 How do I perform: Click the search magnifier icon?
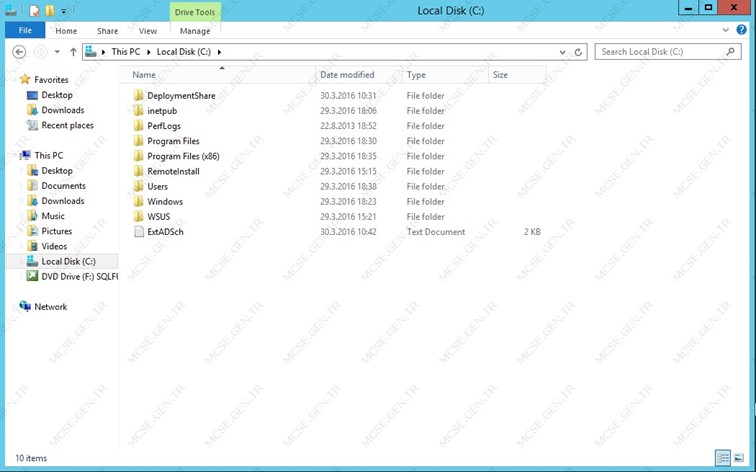[x=731, y=51]
